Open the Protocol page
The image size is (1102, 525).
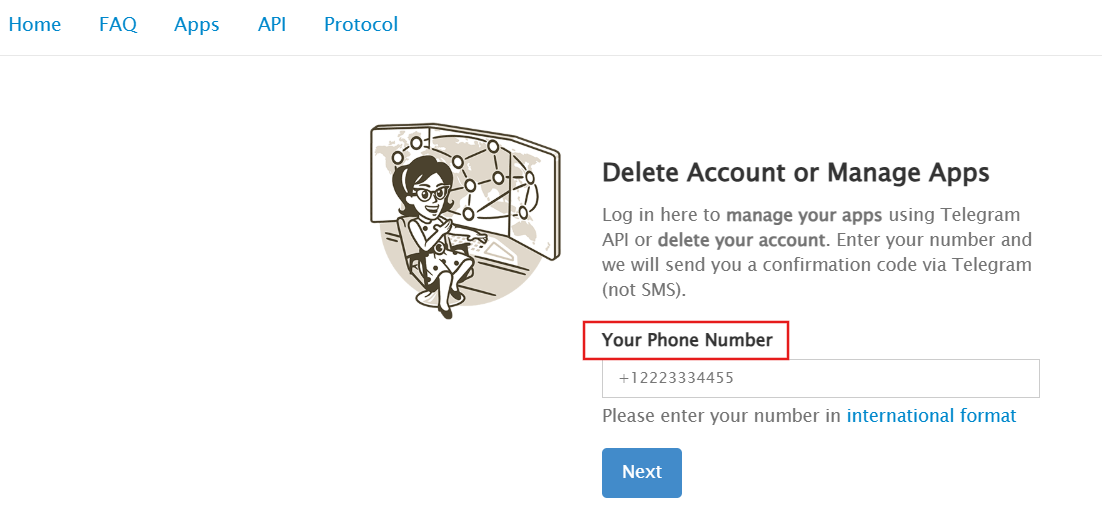[361, 25]
